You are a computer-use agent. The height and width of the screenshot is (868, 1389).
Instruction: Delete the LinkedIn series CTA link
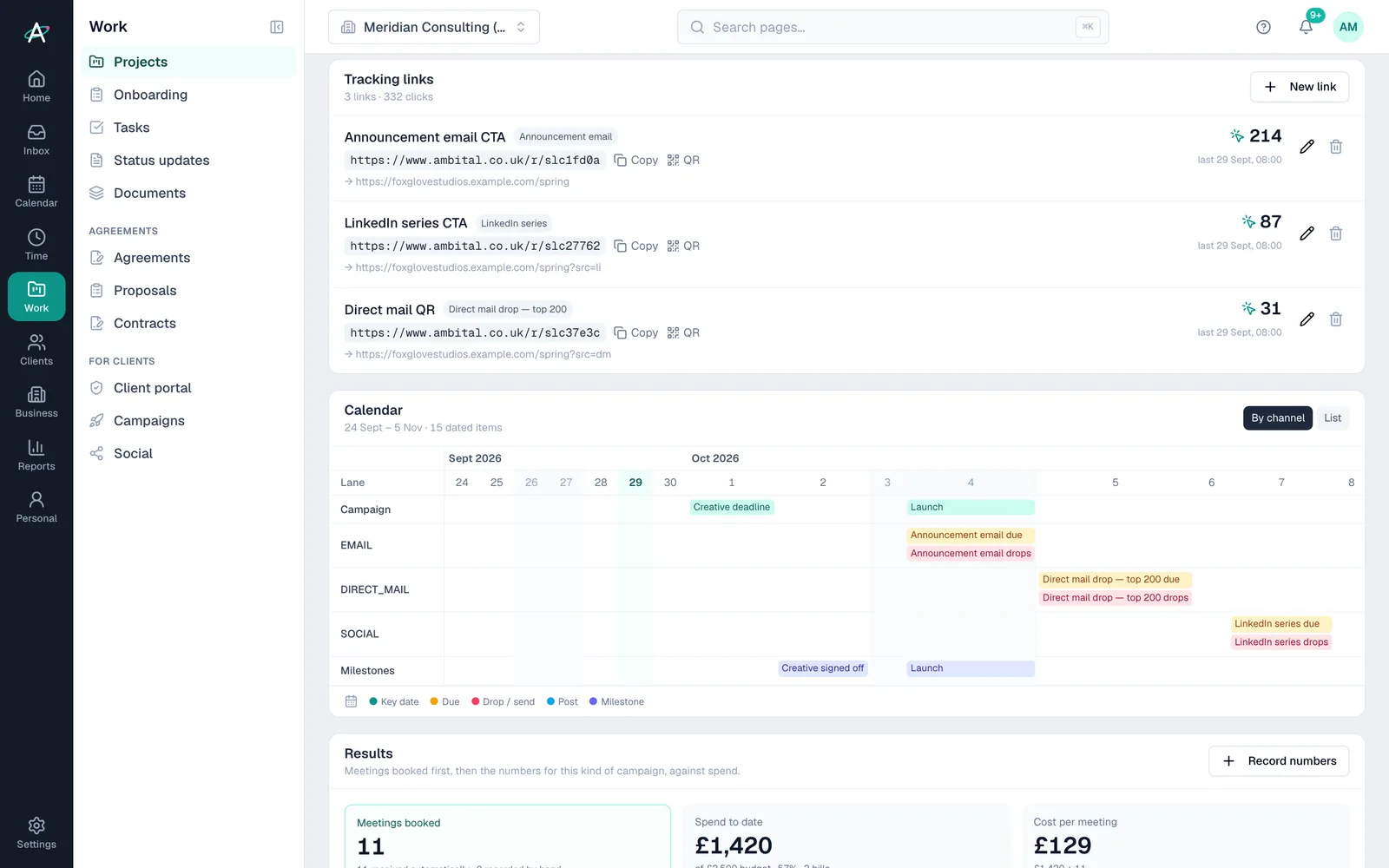tap(1336, 233)
